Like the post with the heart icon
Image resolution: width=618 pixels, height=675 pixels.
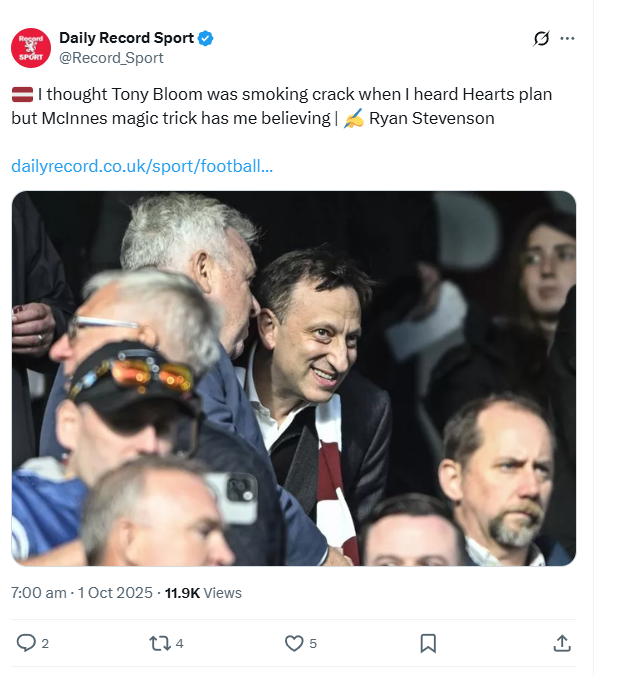294,643
